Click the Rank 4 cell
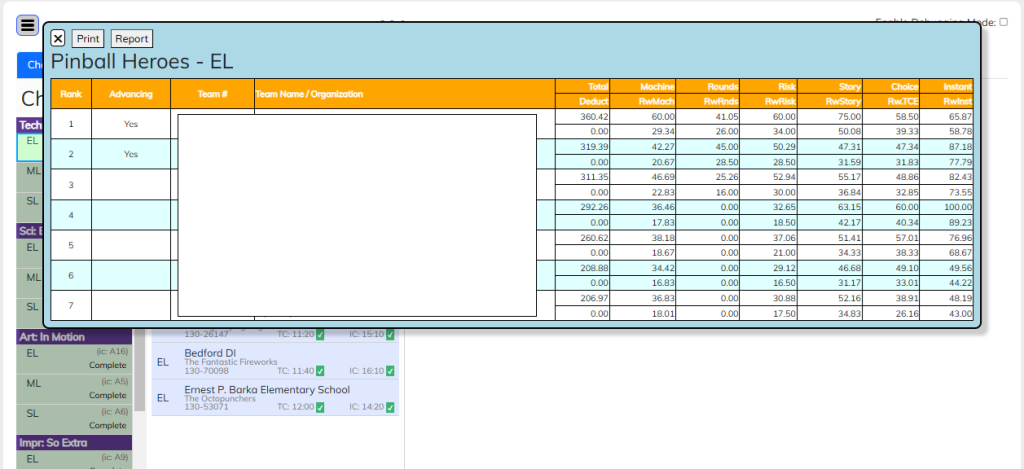1024x469 pixels. 71,214
